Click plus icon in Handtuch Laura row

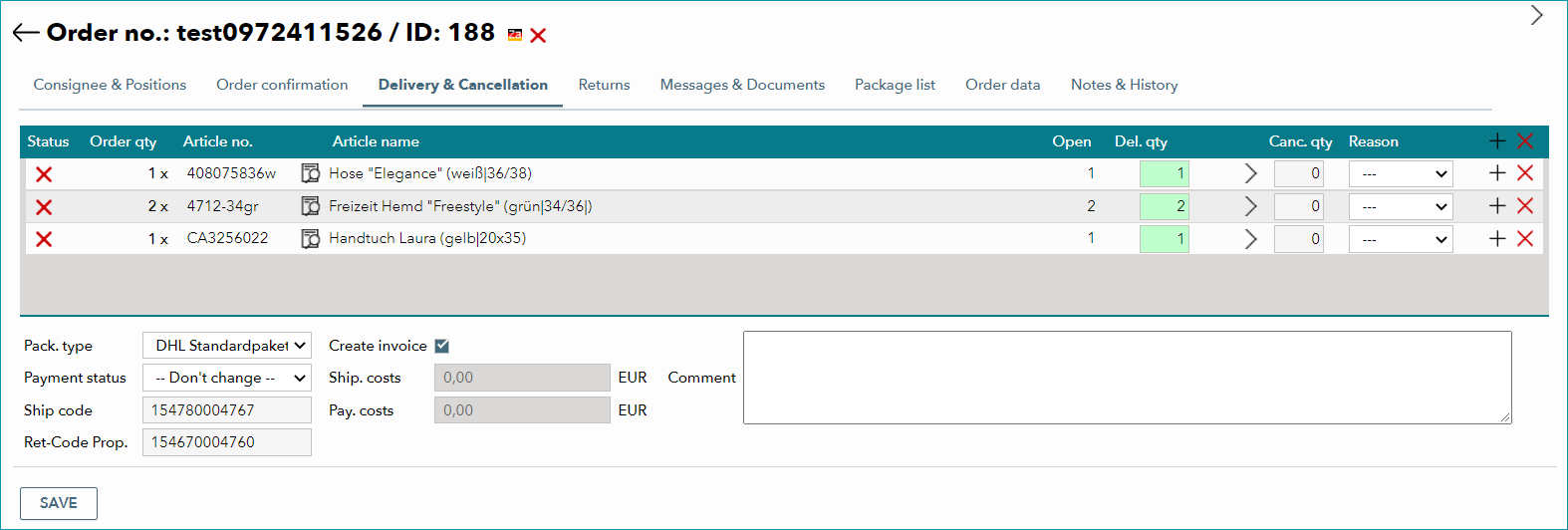point(1497,239)
